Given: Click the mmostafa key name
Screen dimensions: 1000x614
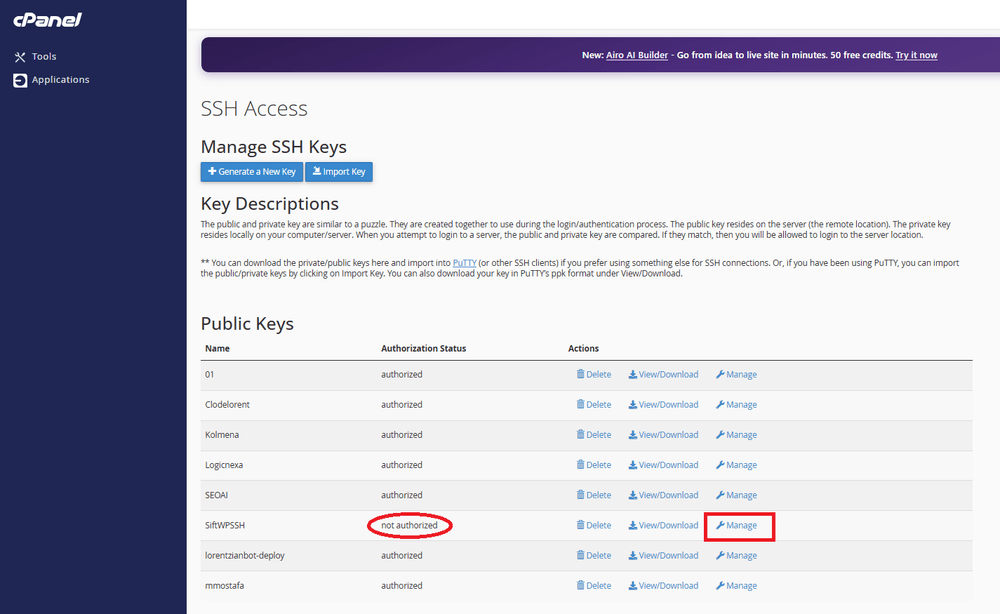Looking at the screenshot, I should click(x=224, y=585).
